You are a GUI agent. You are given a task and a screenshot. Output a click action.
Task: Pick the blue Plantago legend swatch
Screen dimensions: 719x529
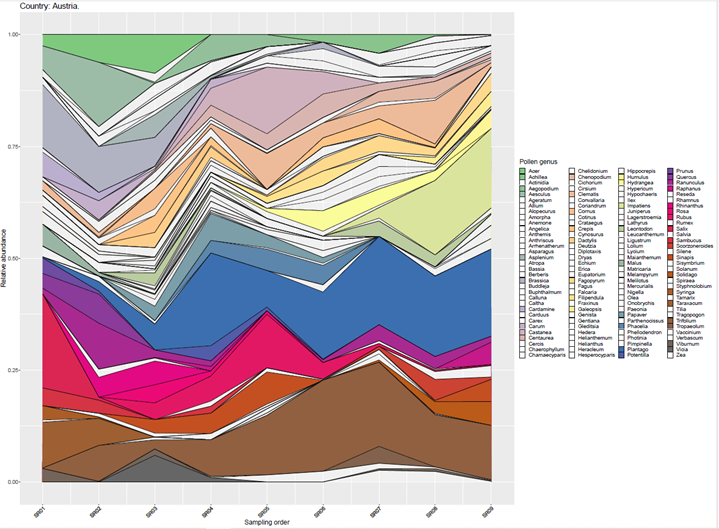[620, 347]
